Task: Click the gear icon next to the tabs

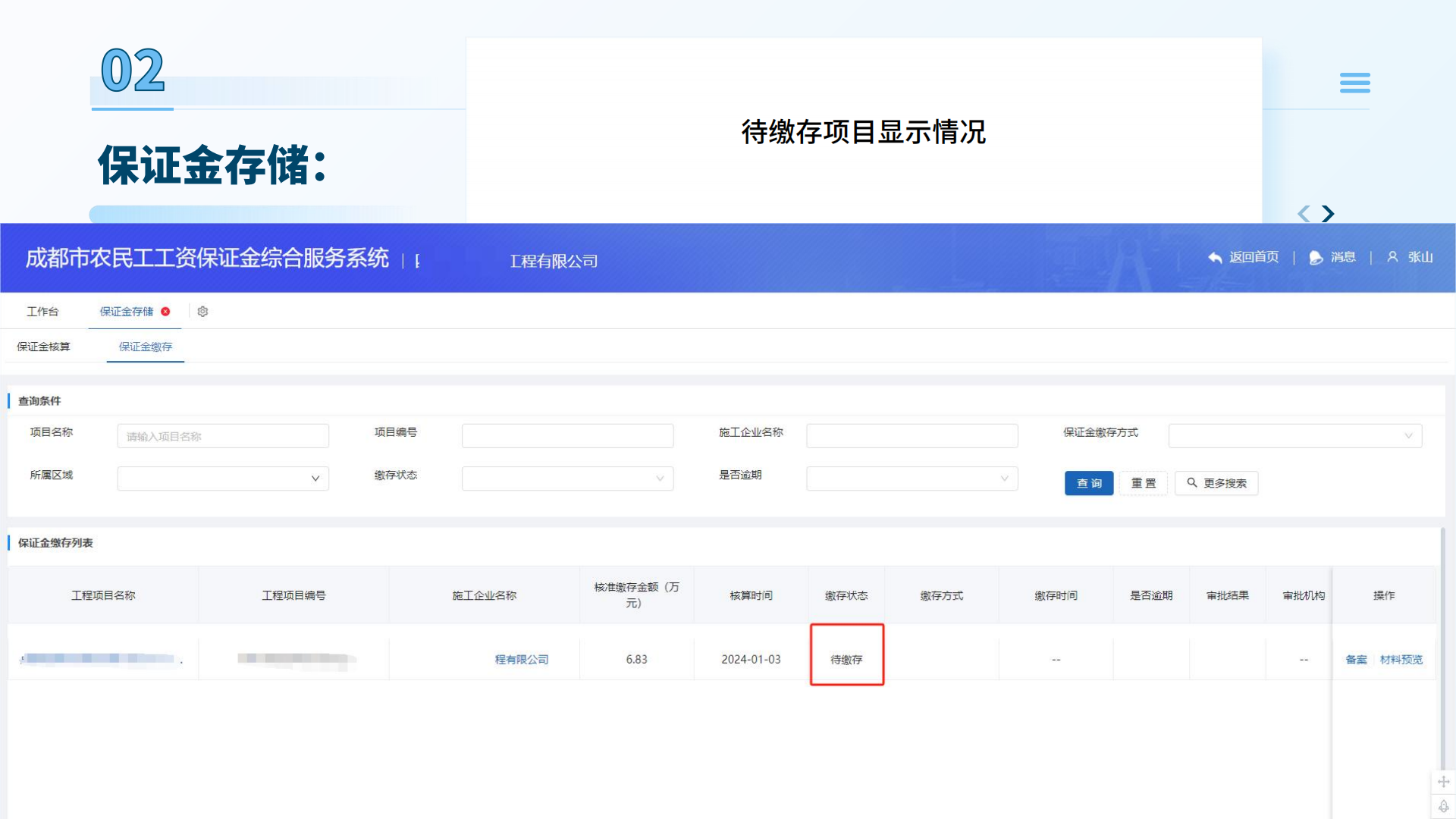Action: pyautogui.click(x=202, y=312)
